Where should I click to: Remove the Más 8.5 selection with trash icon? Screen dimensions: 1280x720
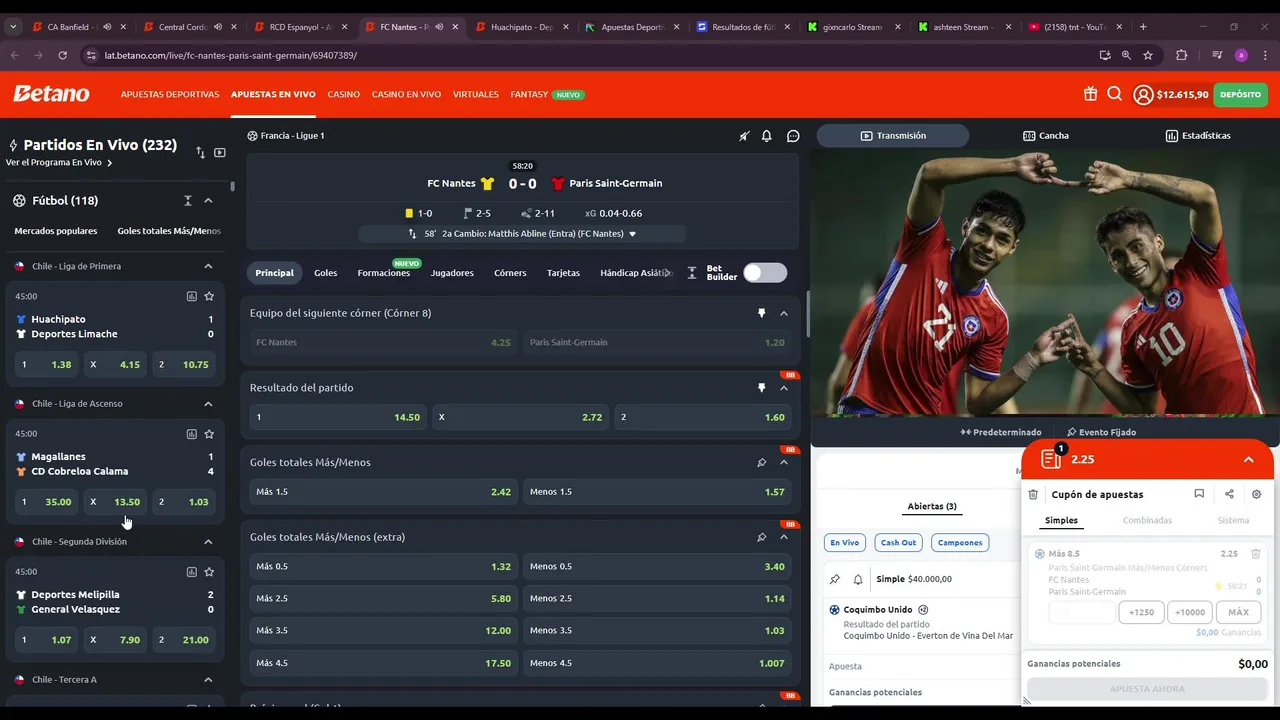[1256, 553]
